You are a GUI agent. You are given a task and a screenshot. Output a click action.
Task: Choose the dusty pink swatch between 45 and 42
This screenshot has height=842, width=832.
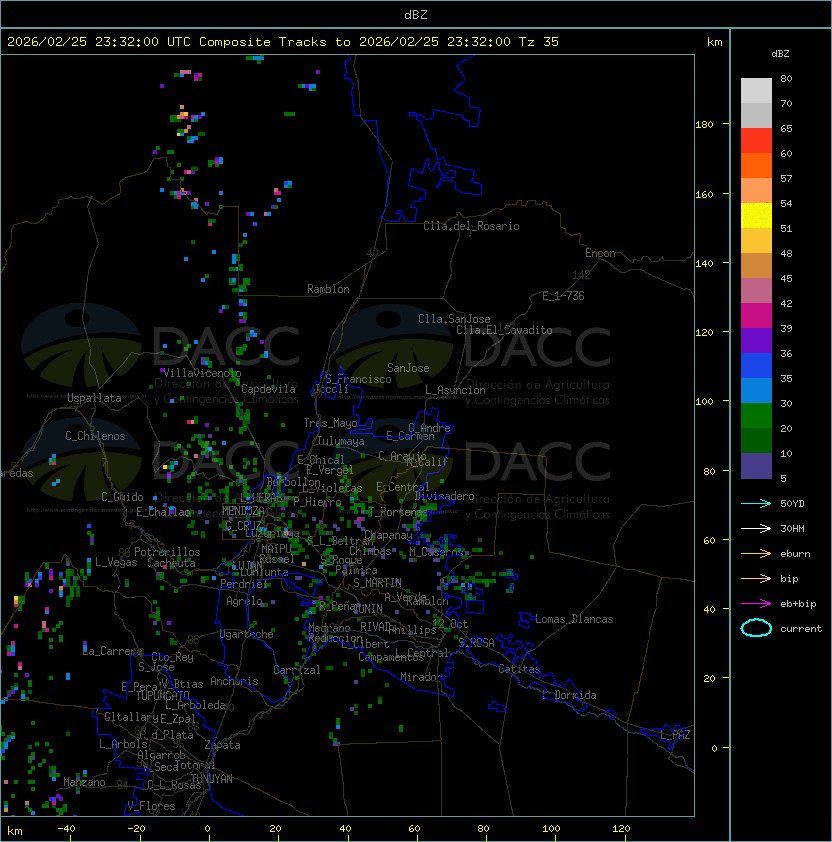(756, 291)
